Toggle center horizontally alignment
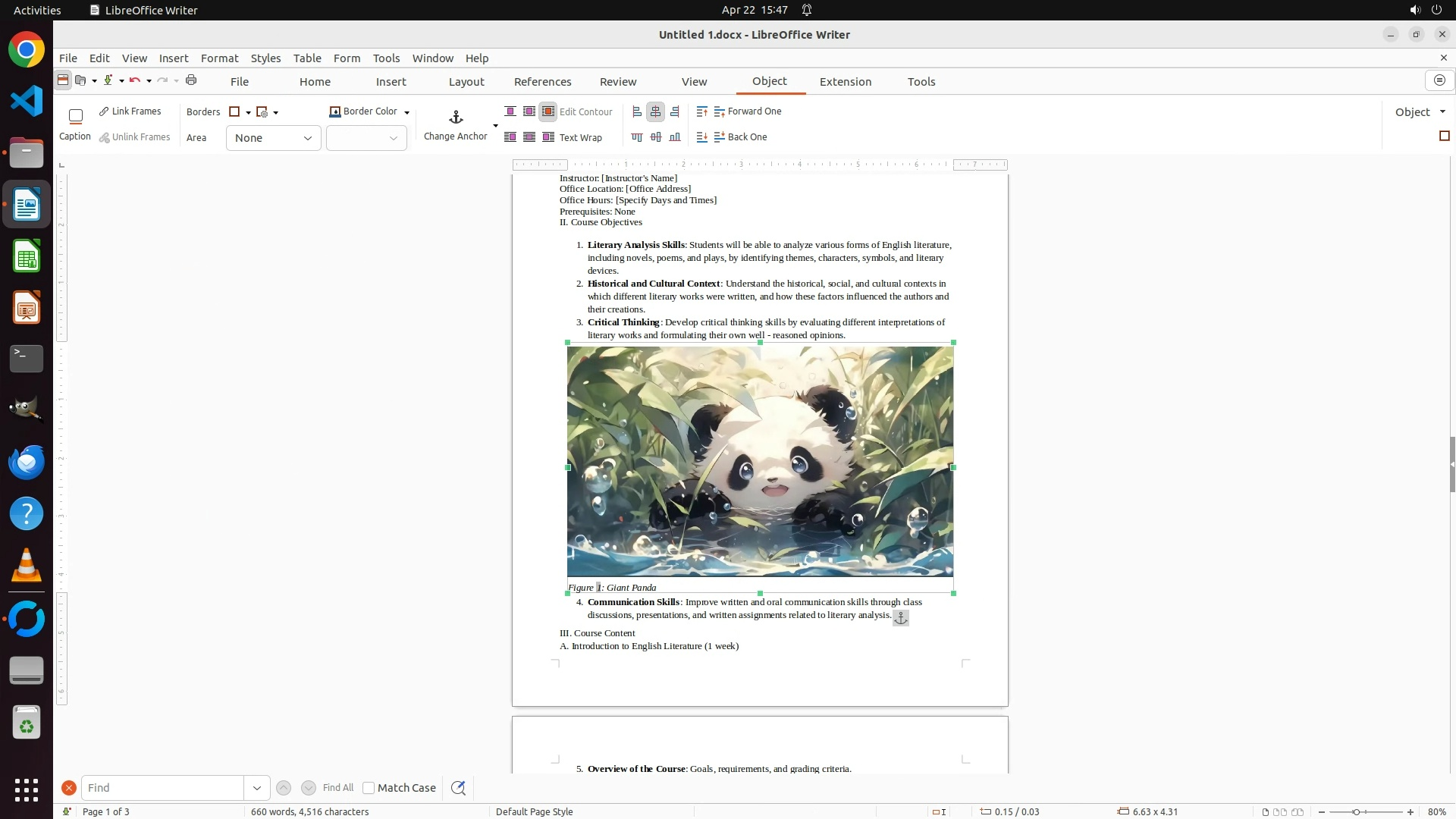Viewport: 1456px width, 819px height. (x=656, y=112)
